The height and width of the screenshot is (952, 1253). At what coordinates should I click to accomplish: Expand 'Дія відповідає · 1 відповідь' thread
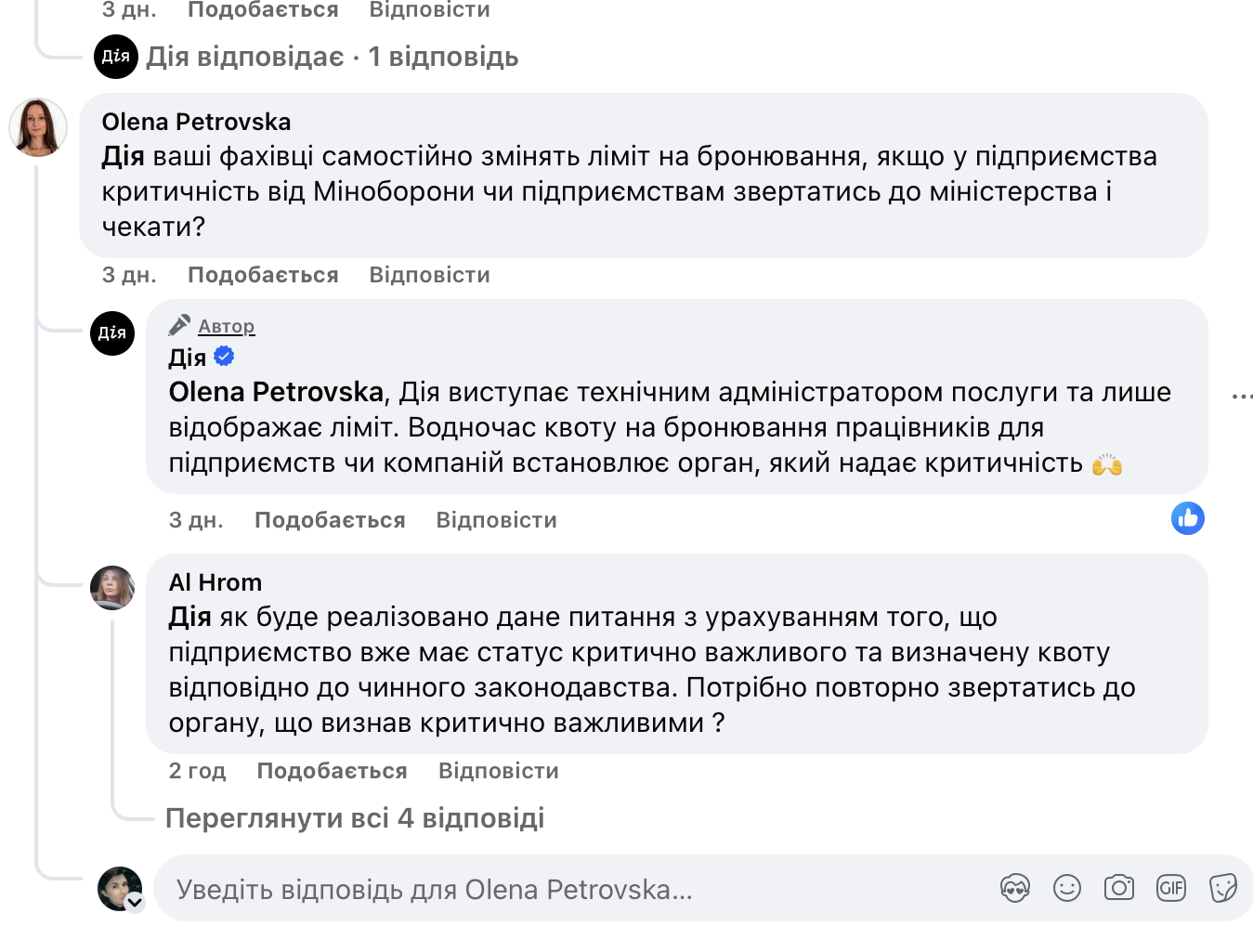click(x=333, y=57)
